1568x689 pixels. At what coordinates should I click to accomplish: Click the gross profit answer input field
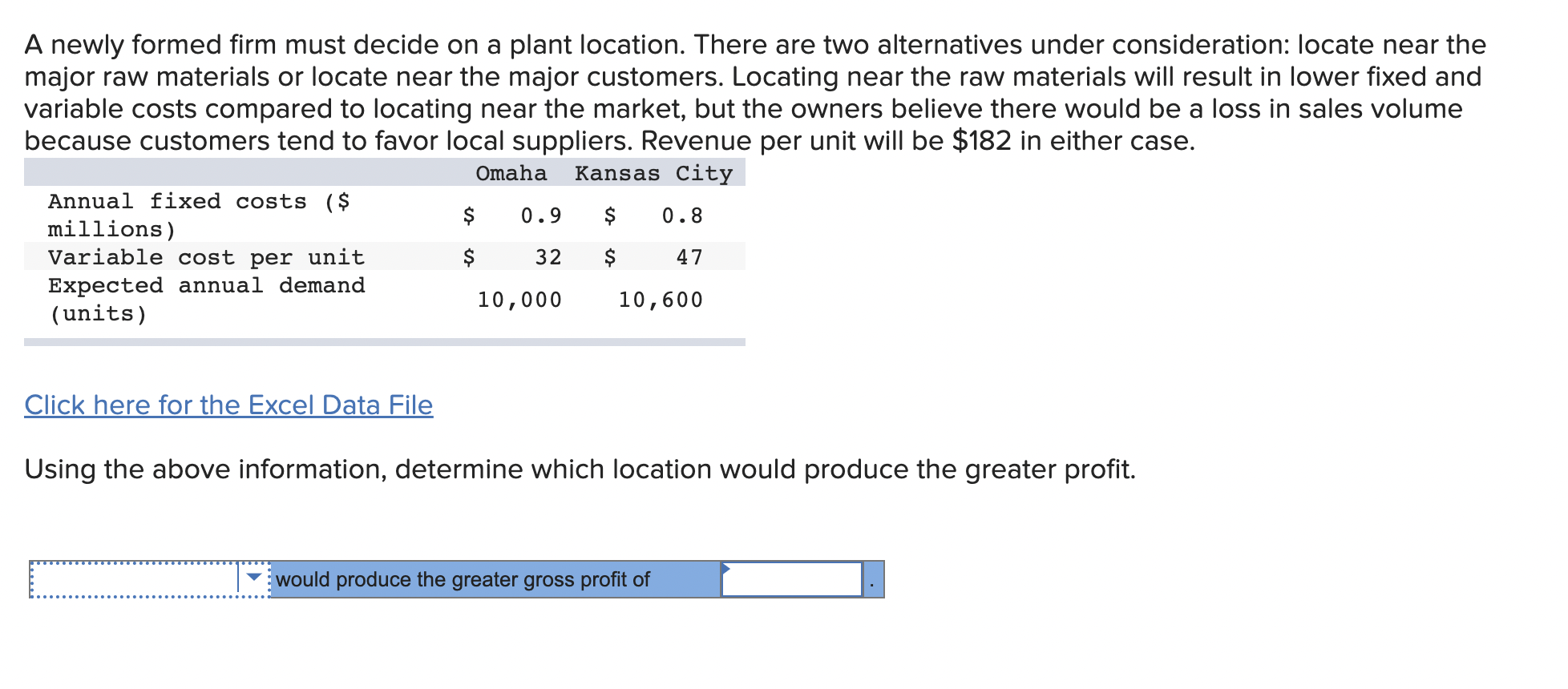[791, 579]
